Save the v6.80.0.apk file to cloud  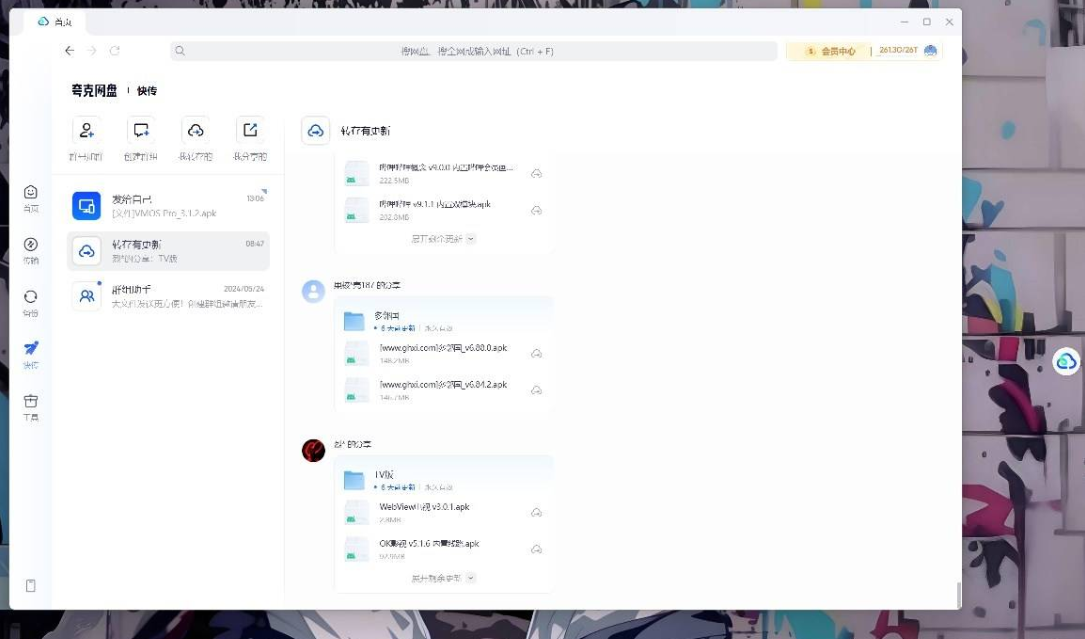click(x=536, y=354)
